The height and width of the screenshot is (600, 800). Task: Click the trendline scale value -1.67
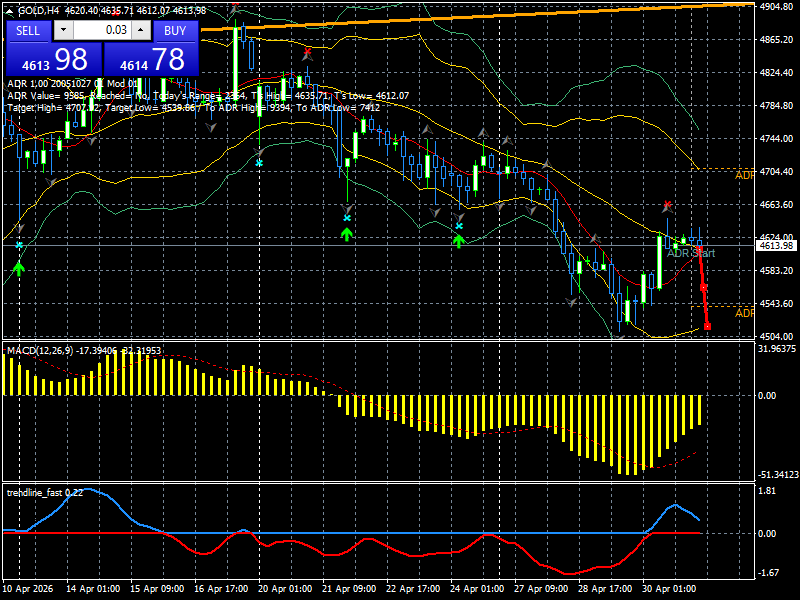tap(767, 573)
